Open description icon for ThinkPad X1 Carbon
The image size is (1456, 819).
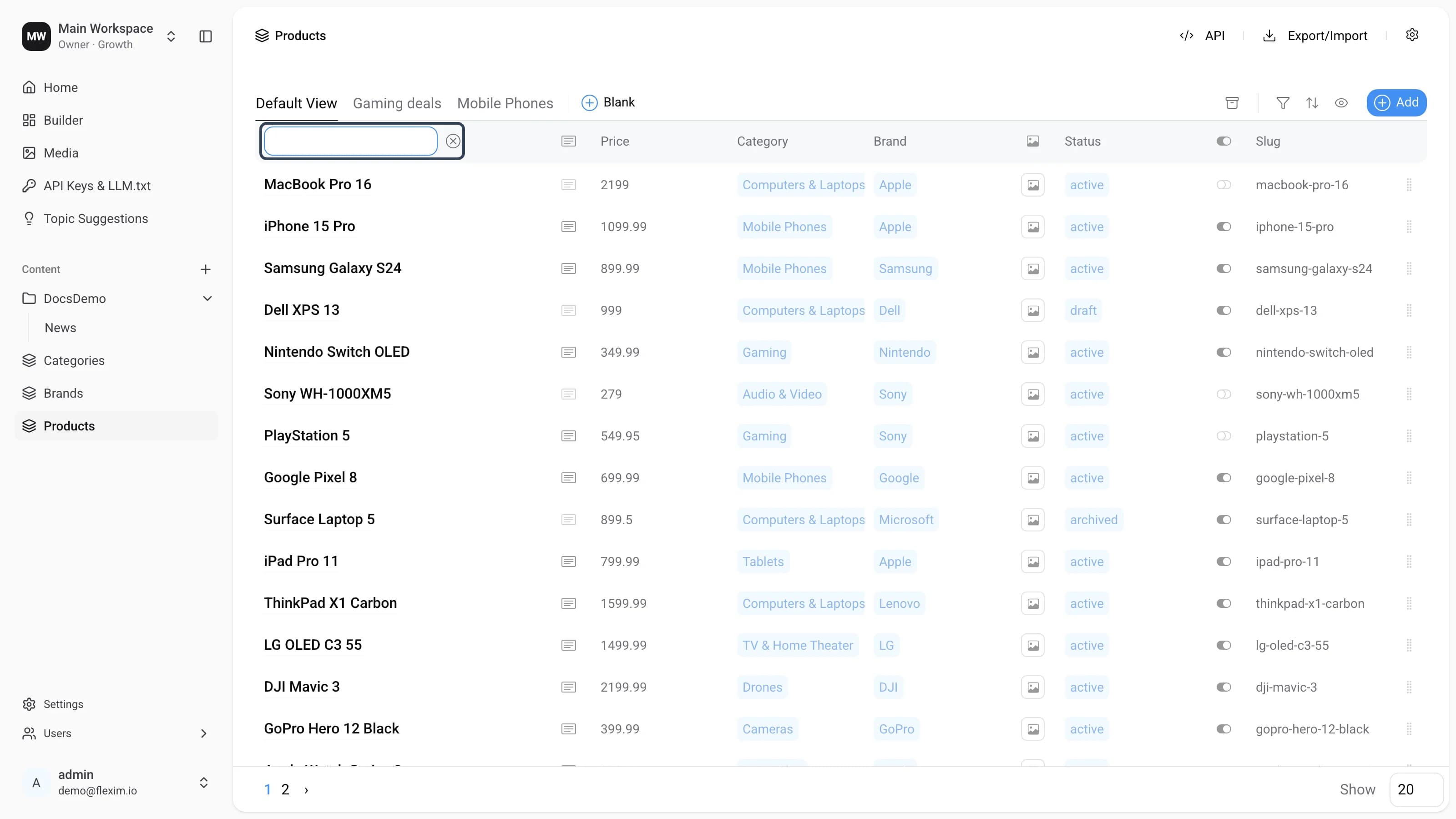[569, 603]
